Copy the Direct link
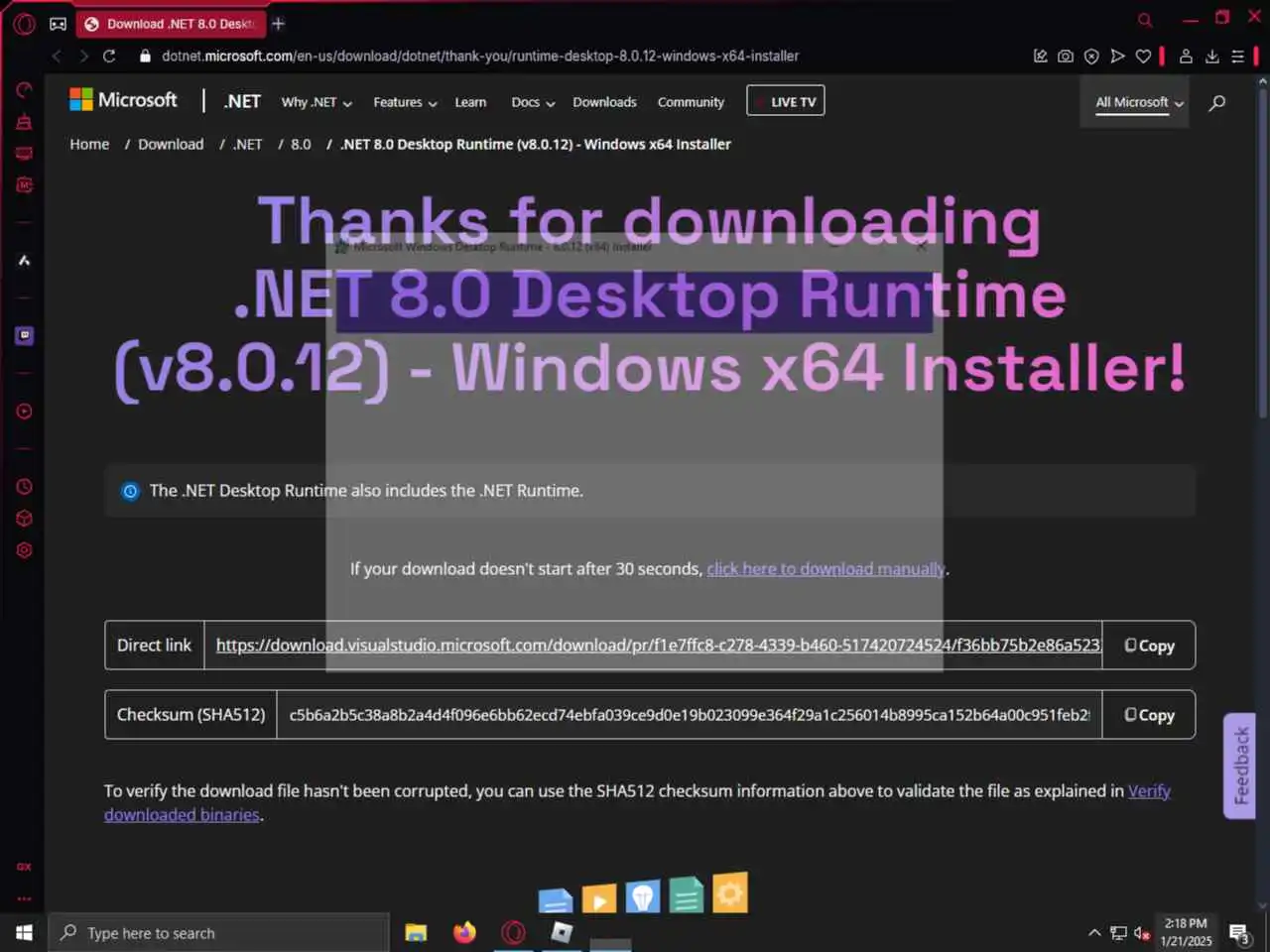This screenshot has width=1270, height=952. tap(1148, 646)
